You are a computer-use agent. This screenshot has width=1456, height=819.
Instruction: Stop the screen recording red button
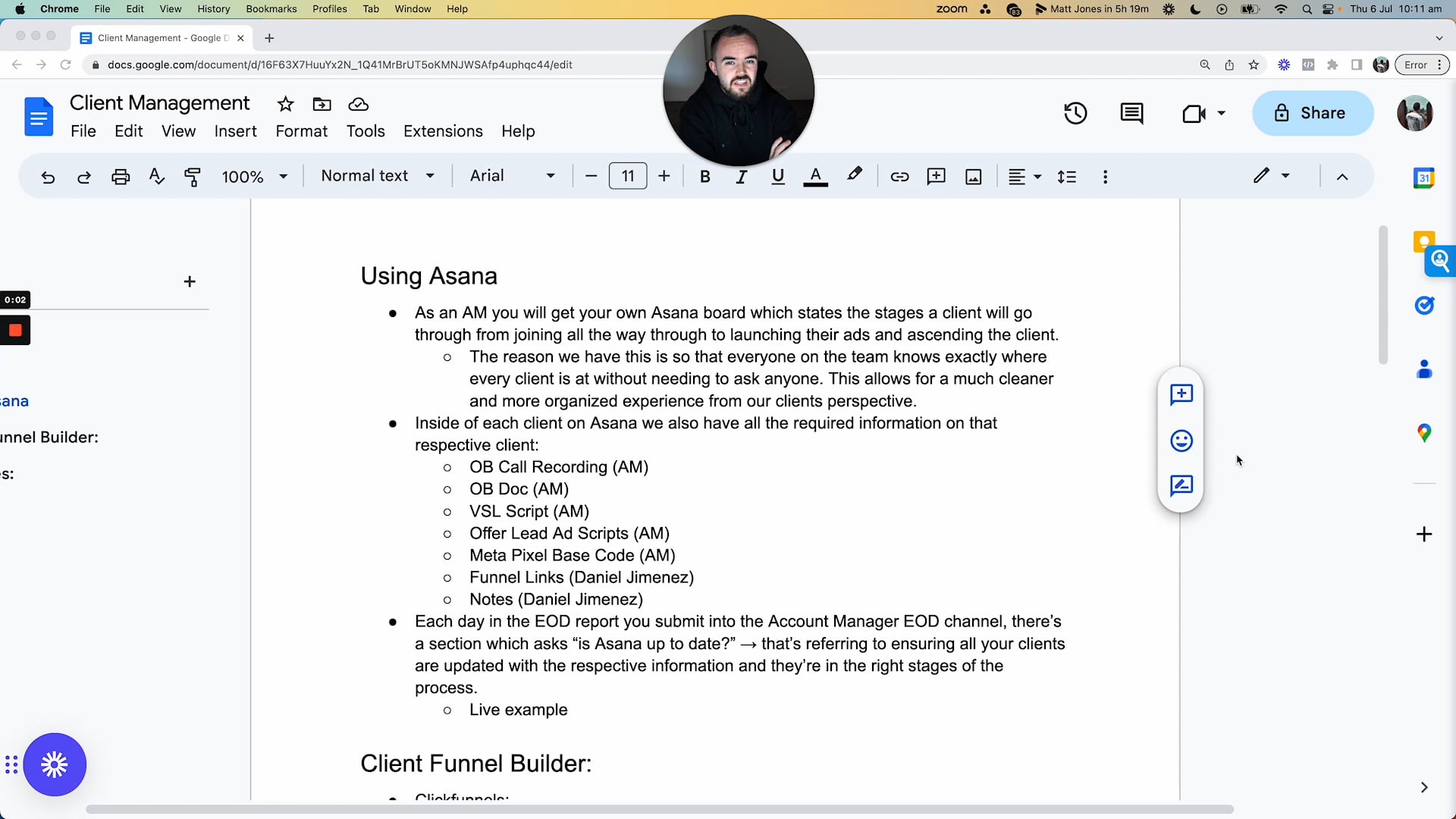coord(15,331)
